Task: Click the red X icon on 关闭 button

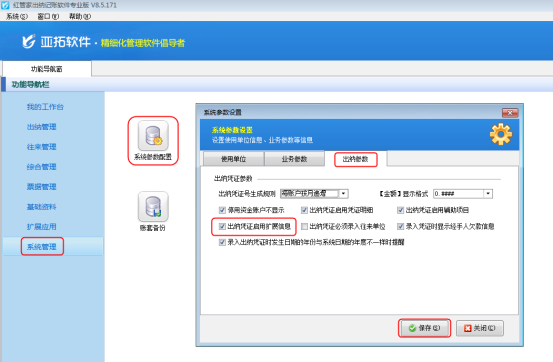Action: coord(468,328)
